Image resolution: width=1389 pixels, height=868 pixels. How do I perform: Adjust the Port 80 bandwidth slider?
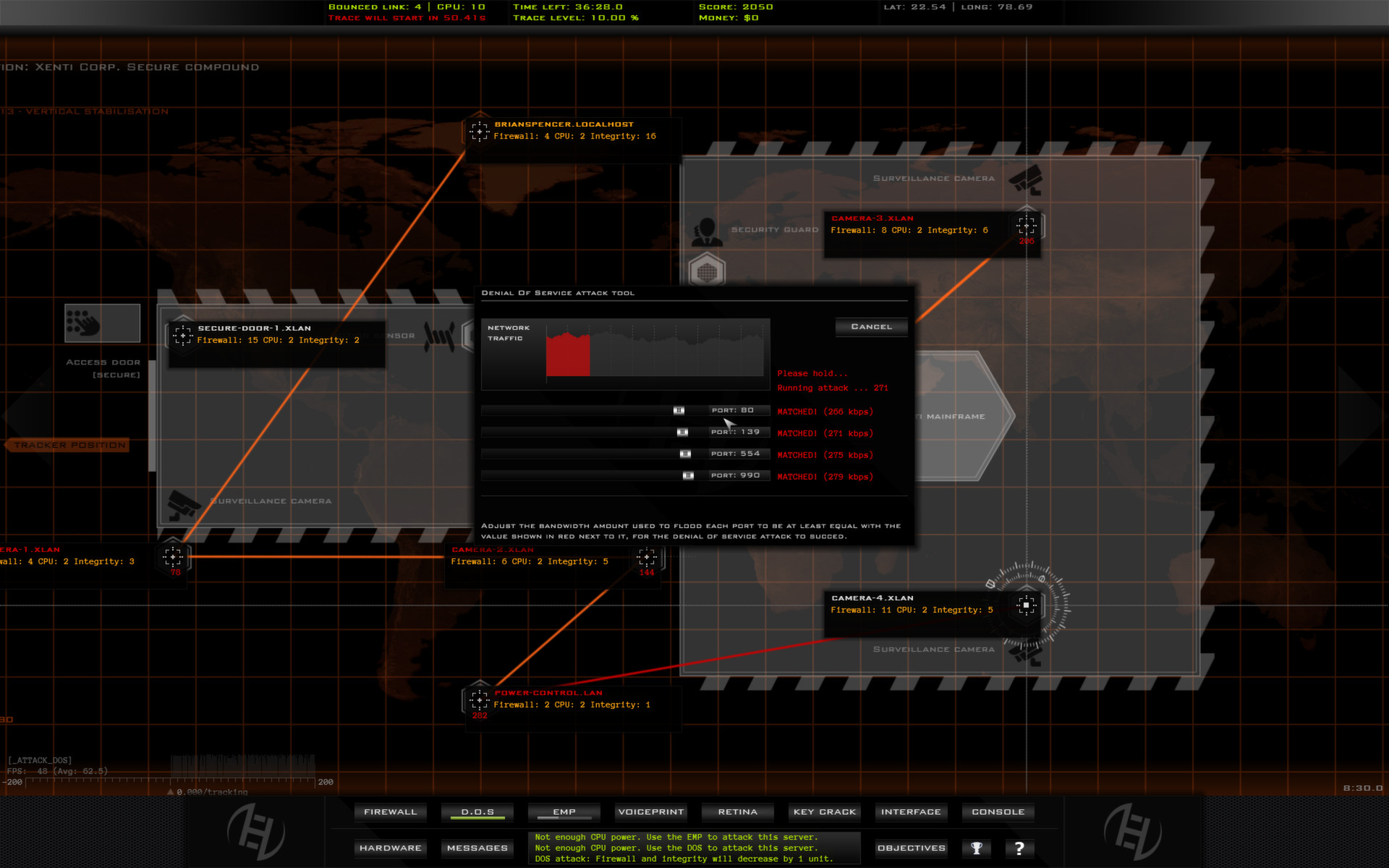(x=679, y=410)
